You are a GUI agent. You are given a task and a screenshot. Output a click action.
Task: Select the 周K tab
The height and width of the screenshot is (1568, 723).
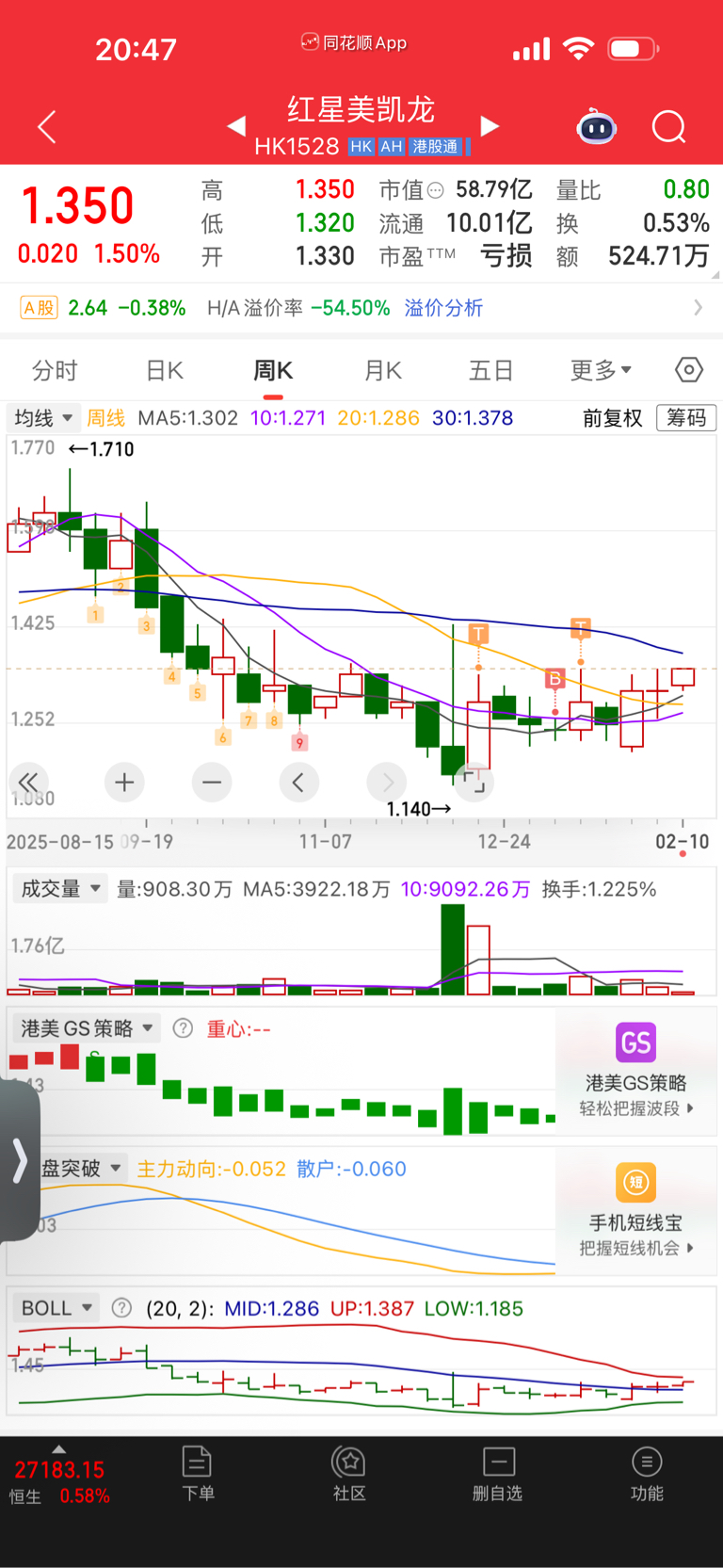273,370
